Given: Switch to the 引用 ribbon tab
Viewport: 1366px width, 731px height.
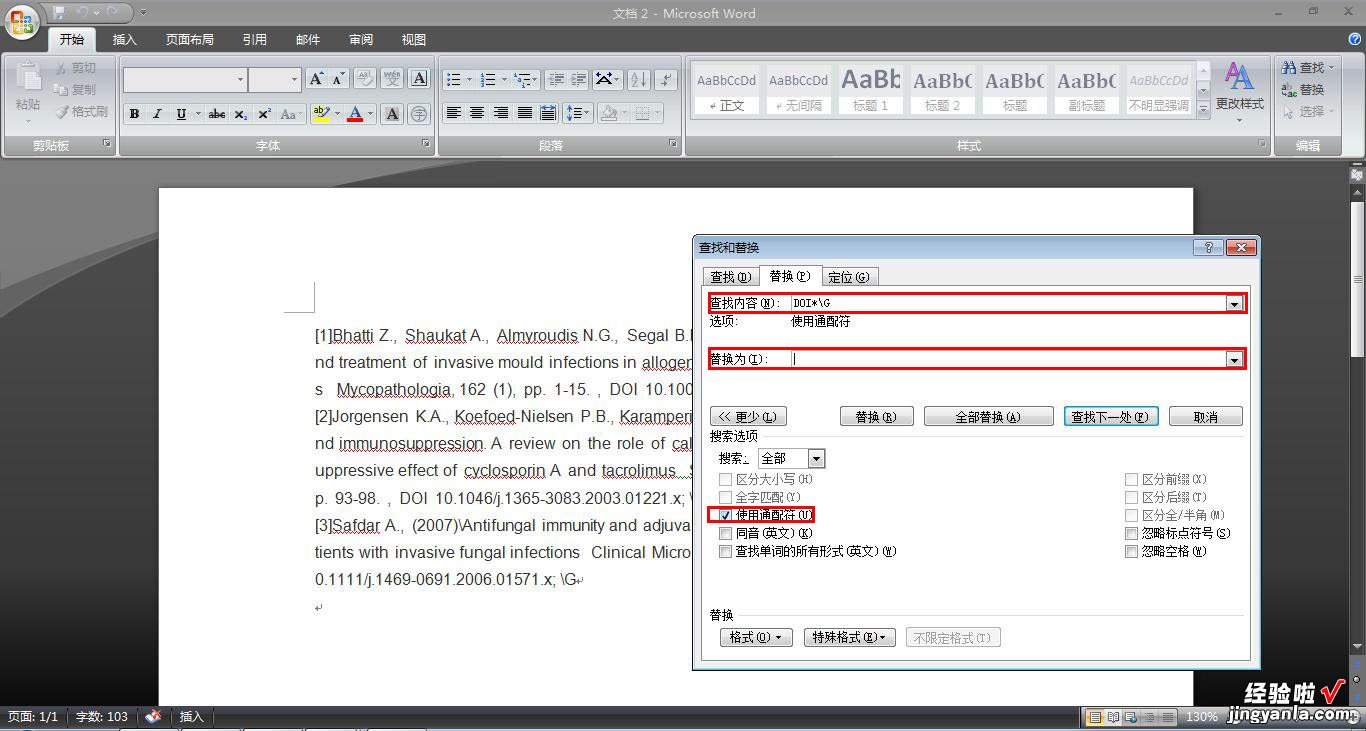Looking at the screenshot, I should 254,39.
